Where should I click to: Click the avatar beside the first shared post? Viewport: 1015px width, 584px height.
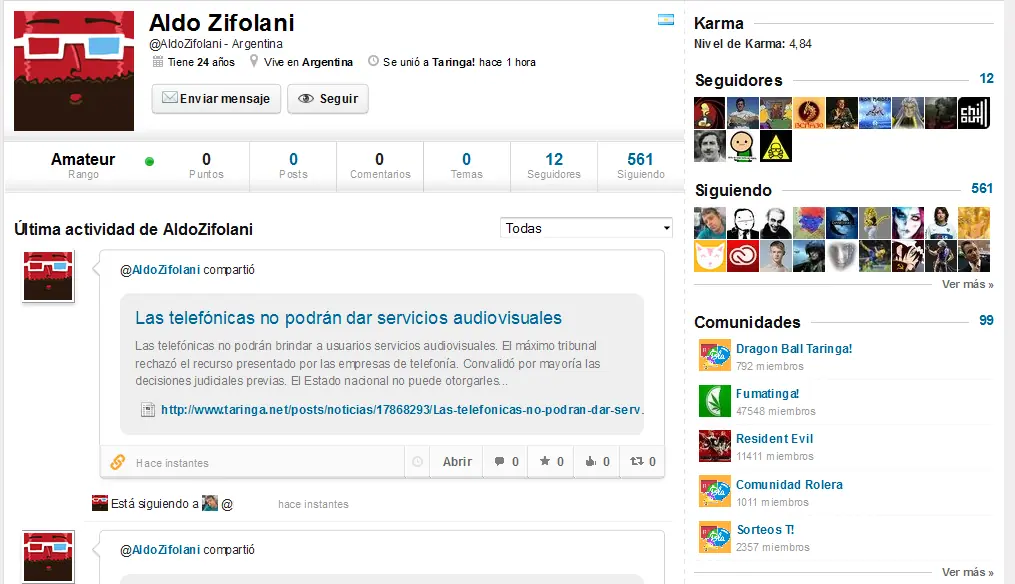coord(48,276)
